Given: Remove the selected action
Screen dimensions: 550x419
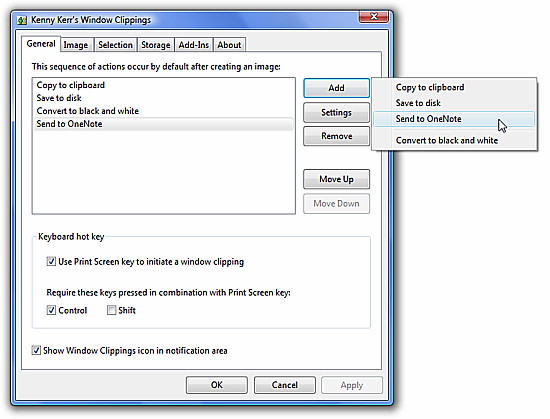Looking at the screenshot, I should pos(336,136).
